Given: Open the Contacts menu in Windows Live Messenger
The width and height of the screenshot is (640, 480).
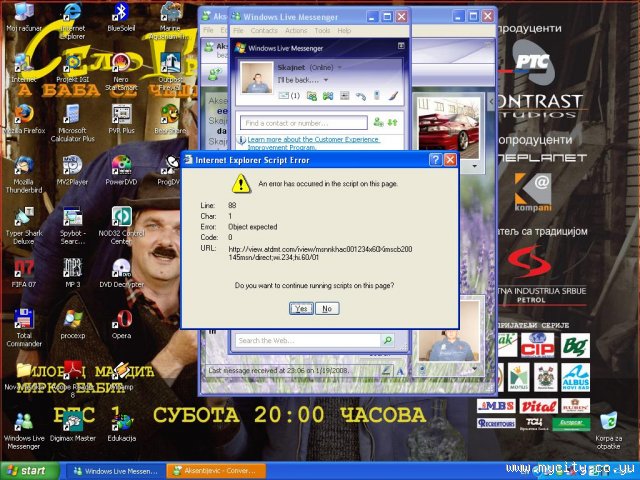Looking at the screenshot, I should 264,31.
